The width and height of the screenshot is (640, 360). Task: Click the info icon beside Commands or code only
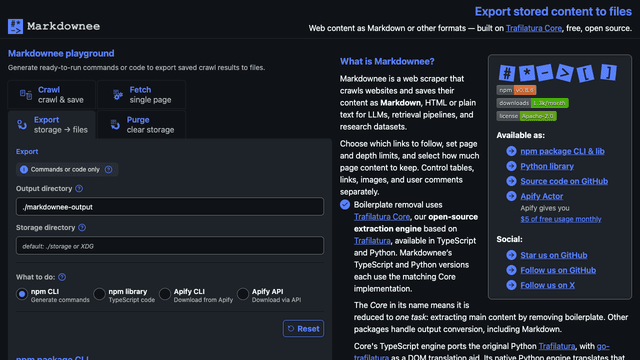[x=24, y=169]
